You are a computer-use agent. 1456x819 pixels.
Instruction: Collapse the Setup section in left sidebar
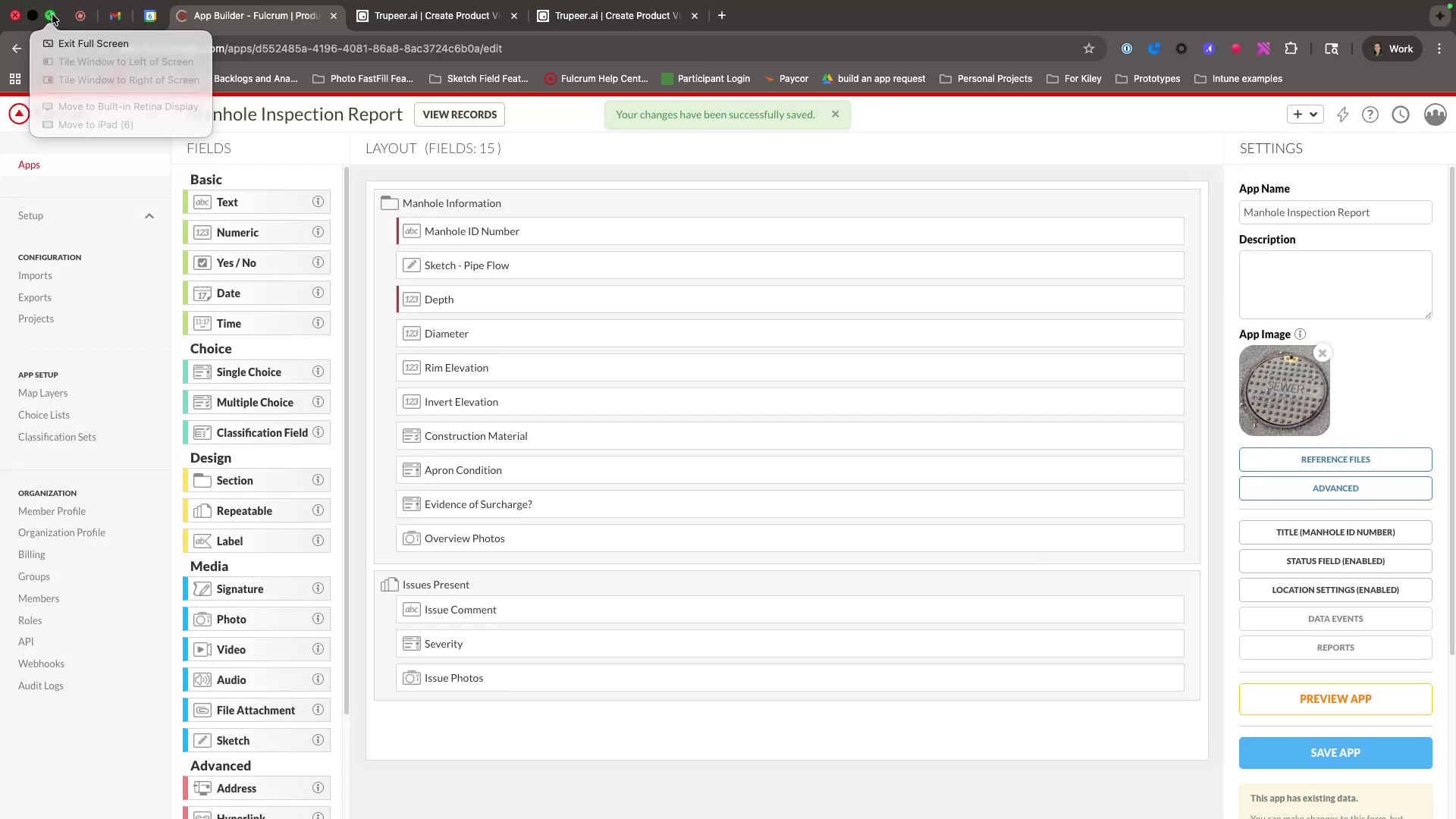click(x=149, y=215)
